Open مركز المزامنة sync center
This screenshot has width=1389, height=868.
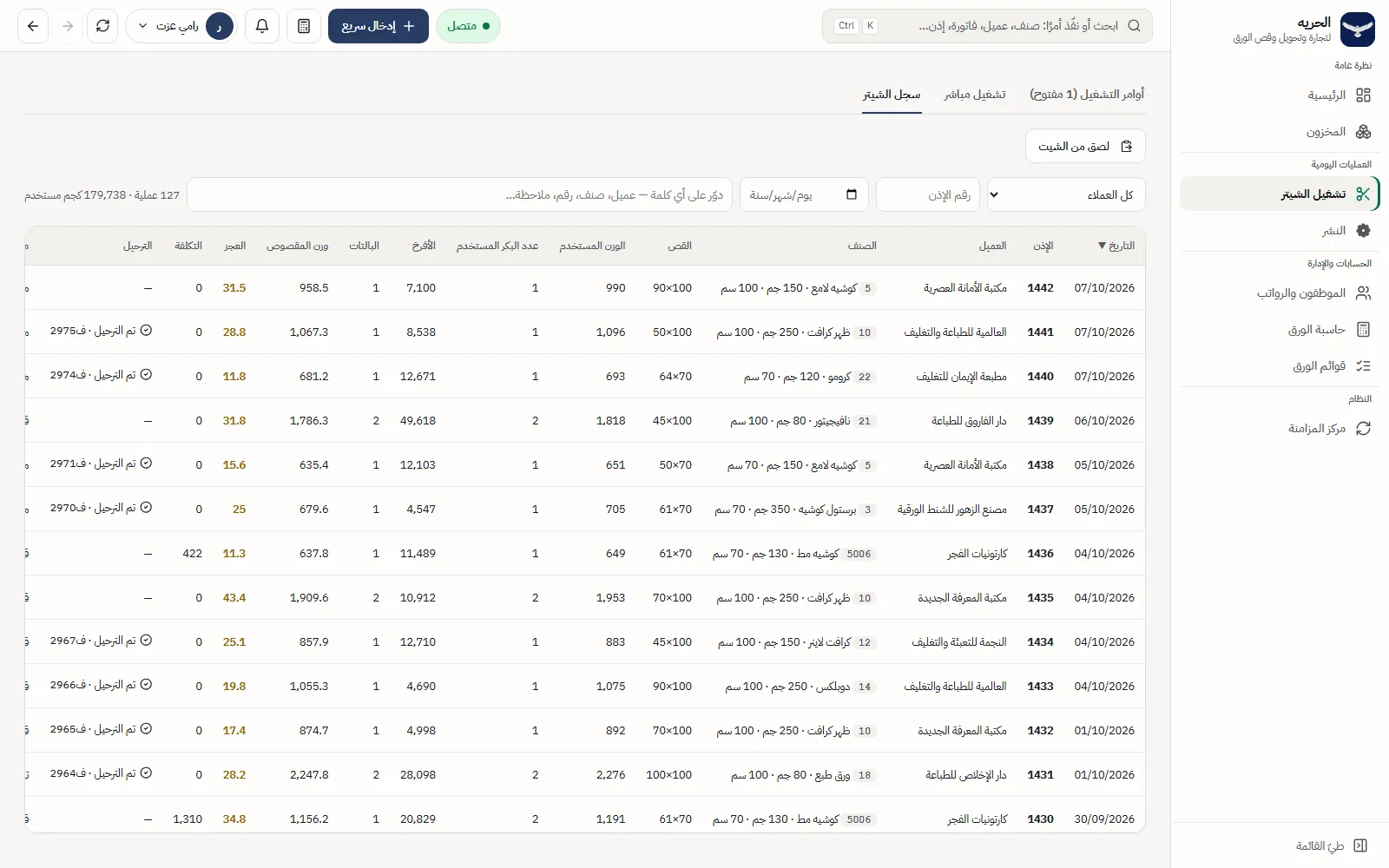[x=1280, y=429]
